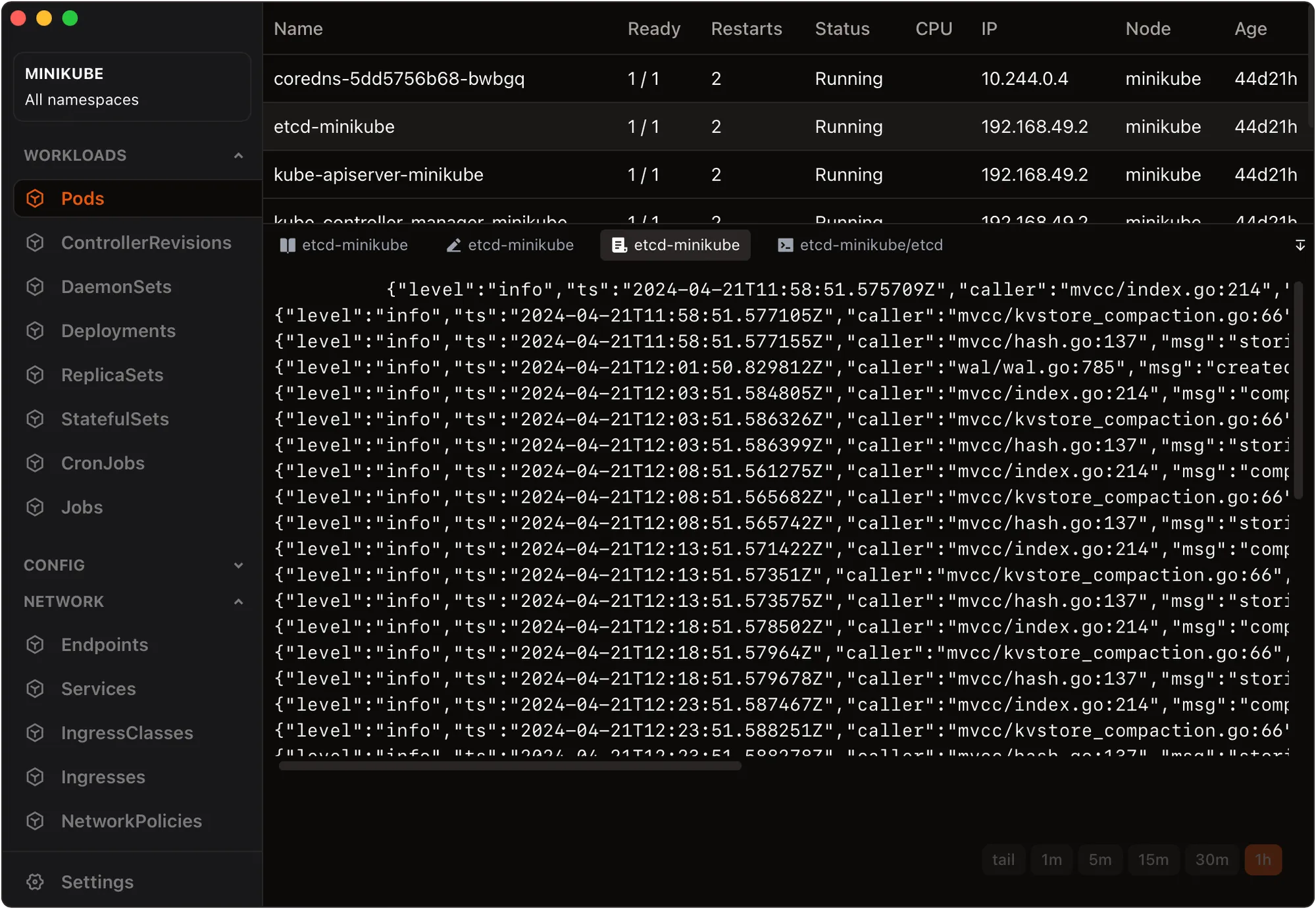Set log range to 30m
1316x909 pixels.
(1212, 860)
